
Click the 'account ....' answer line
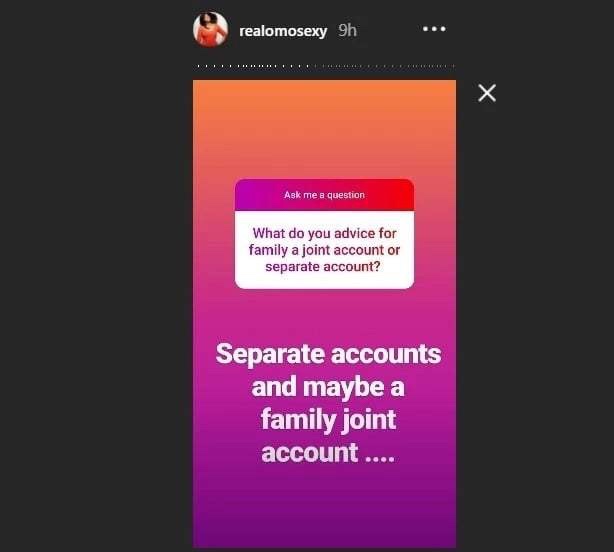328,453
